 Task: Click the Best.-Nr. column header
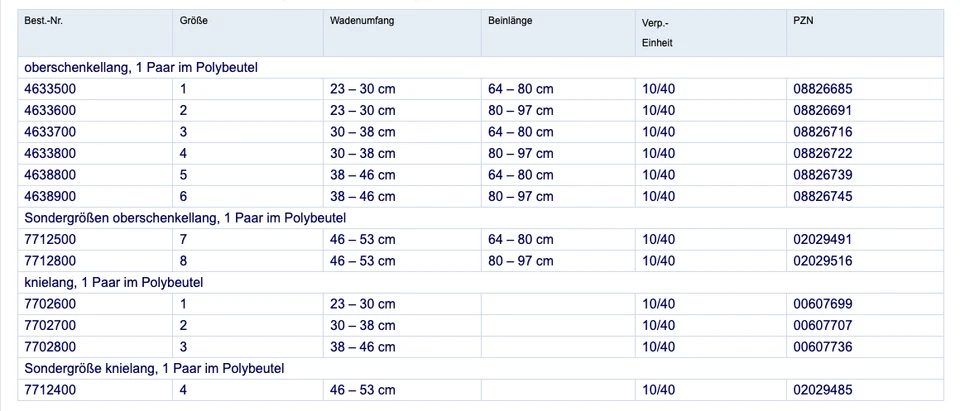click(43, 21)
